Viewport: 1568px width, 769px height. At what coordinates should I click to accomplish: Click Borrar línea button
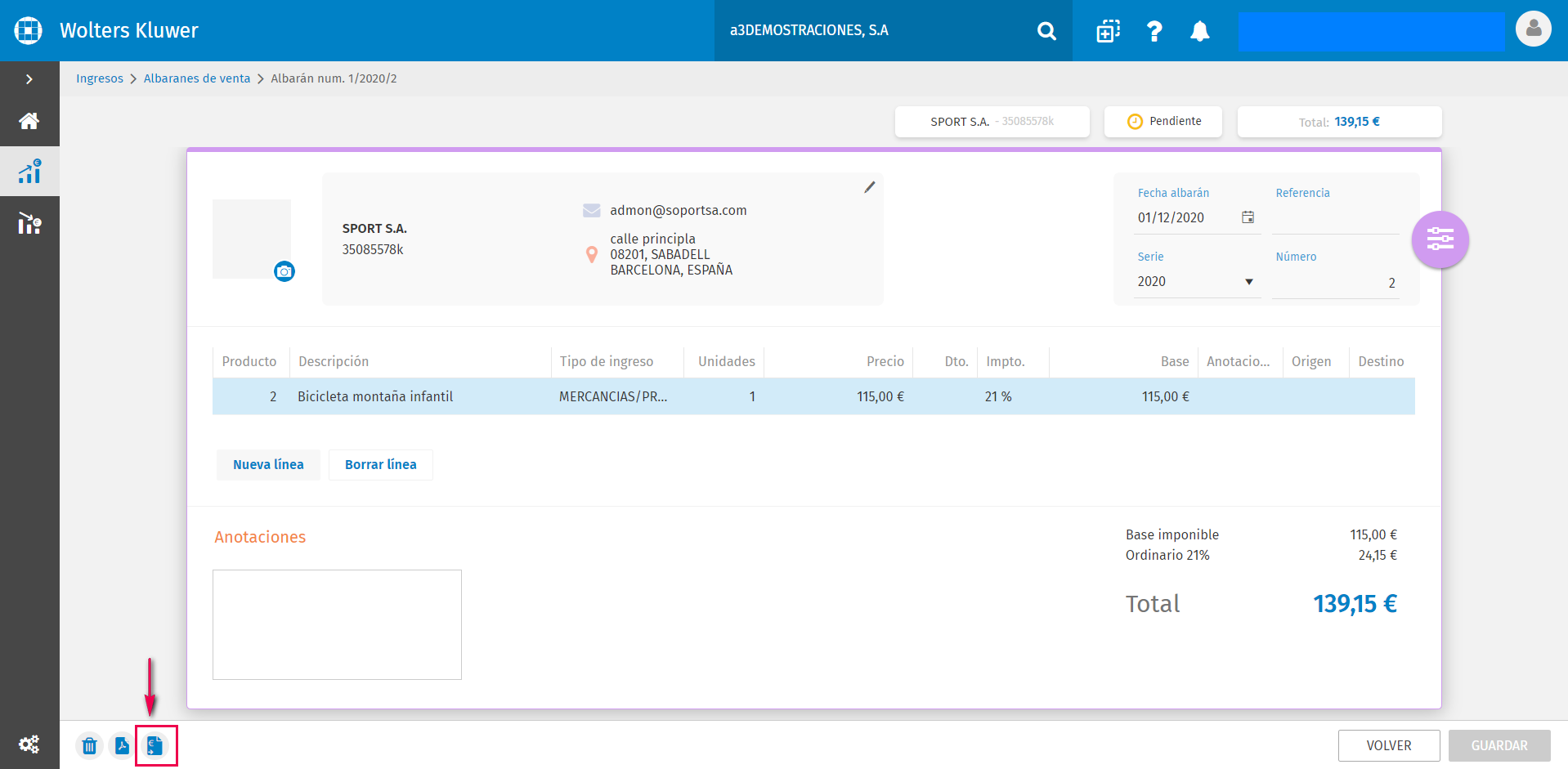(x=380, y=464)
